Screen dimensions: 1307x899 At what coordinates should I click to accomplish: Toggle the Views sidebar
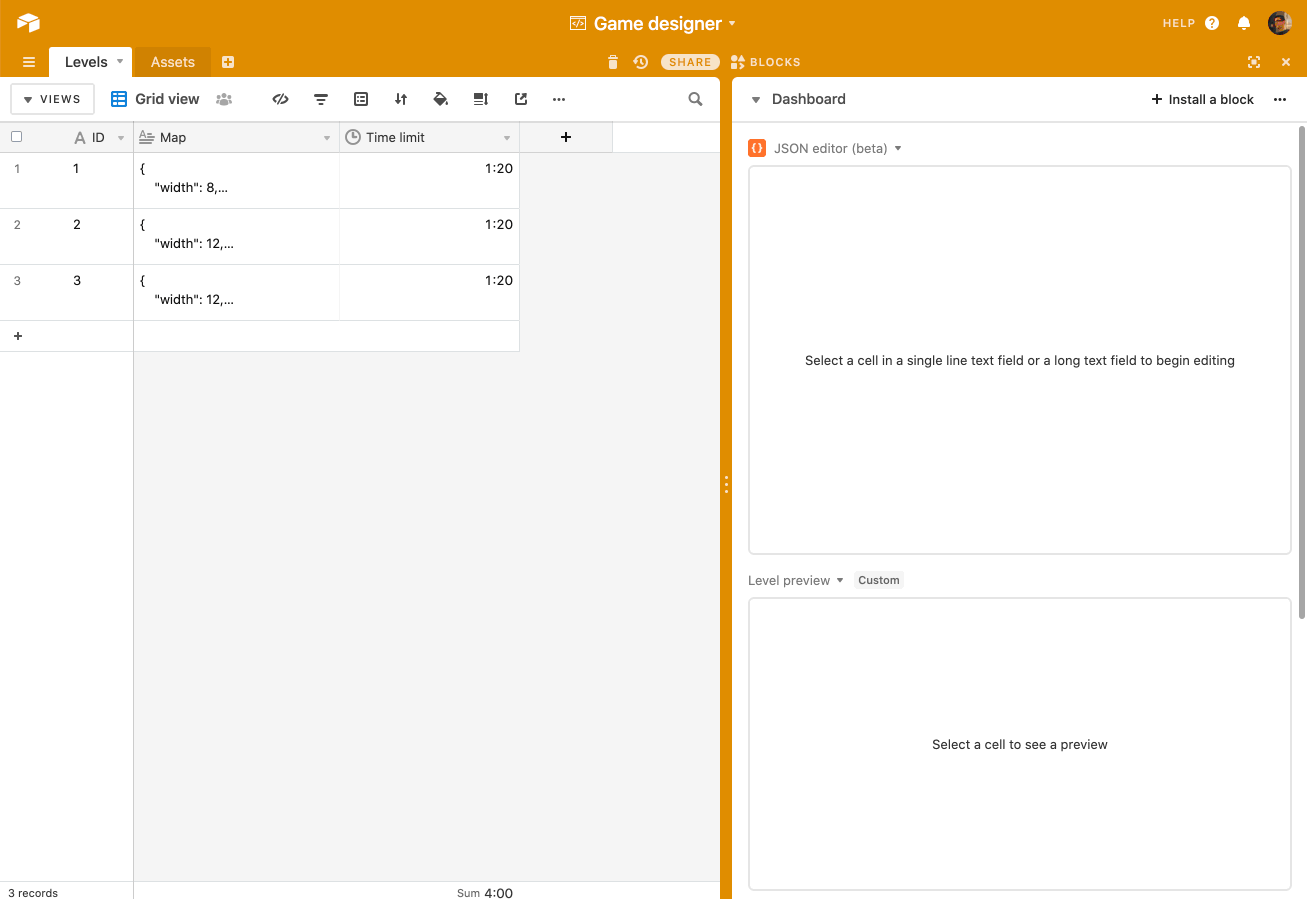click(x=52, y=99)
